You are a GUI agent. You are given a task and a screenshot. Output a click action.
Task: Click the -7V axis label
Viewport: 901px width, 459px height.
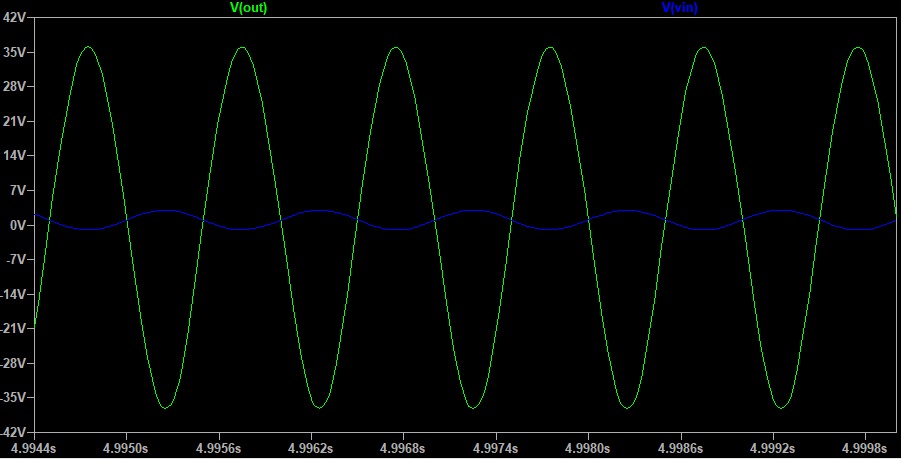tap(16, 260)
